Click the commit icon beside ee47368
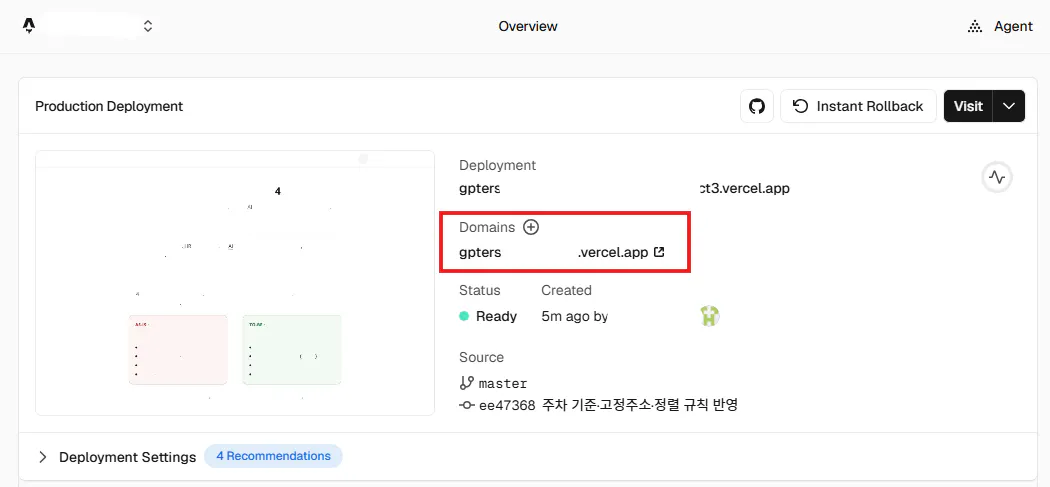1050x487 pixels. (467, 405)
